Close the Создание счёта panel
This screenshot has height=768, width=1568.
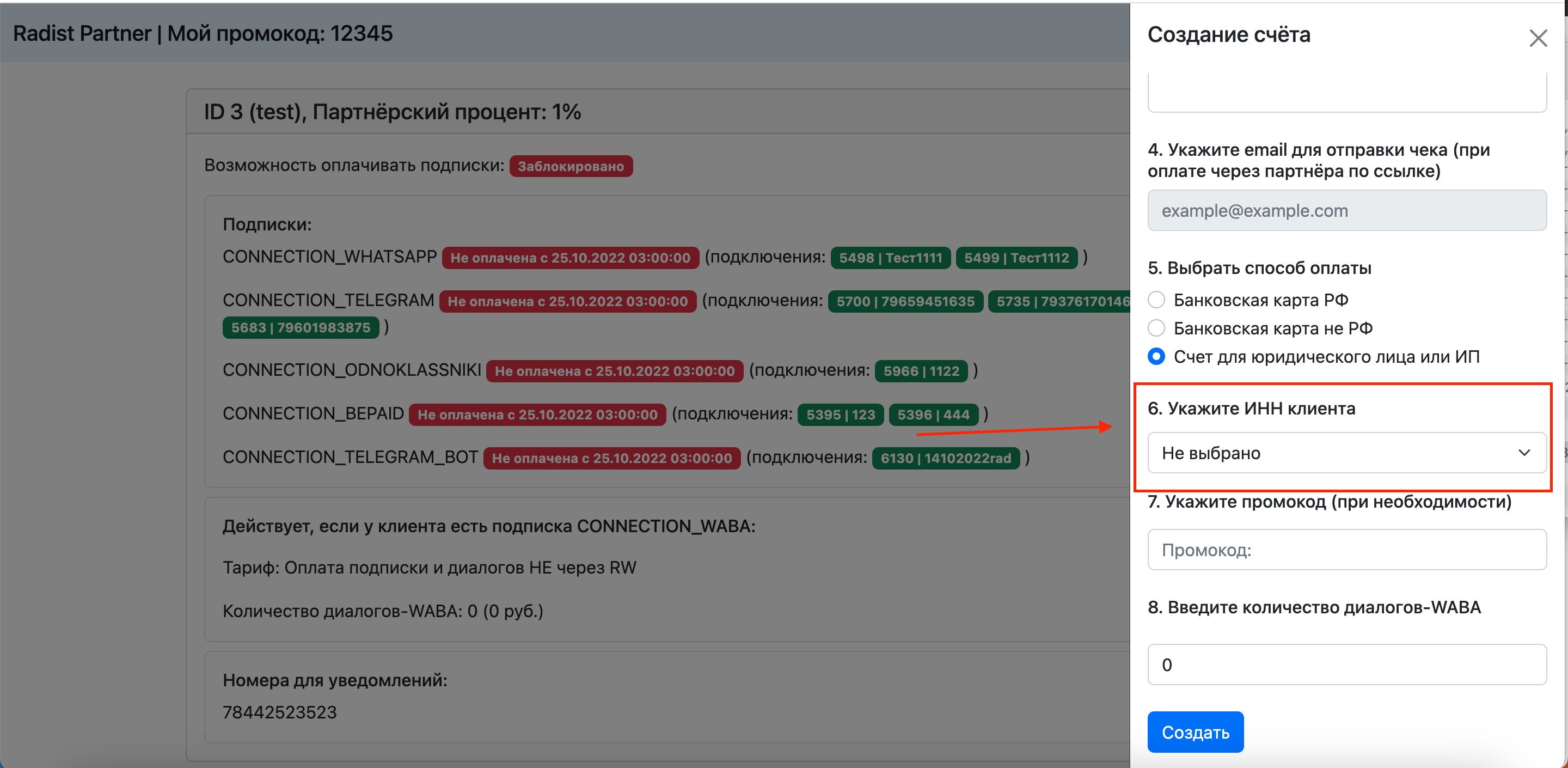pos(1538,38)
